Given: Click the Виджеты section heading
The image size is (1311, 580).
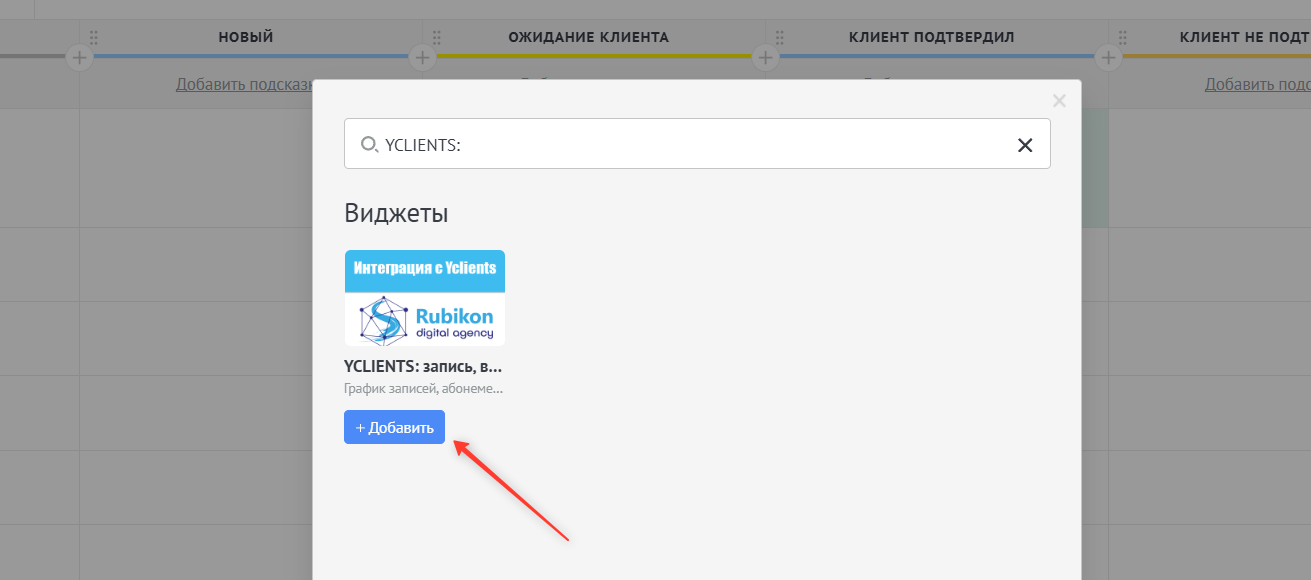Looking at the screenshot, I should (x=396, y=213).
